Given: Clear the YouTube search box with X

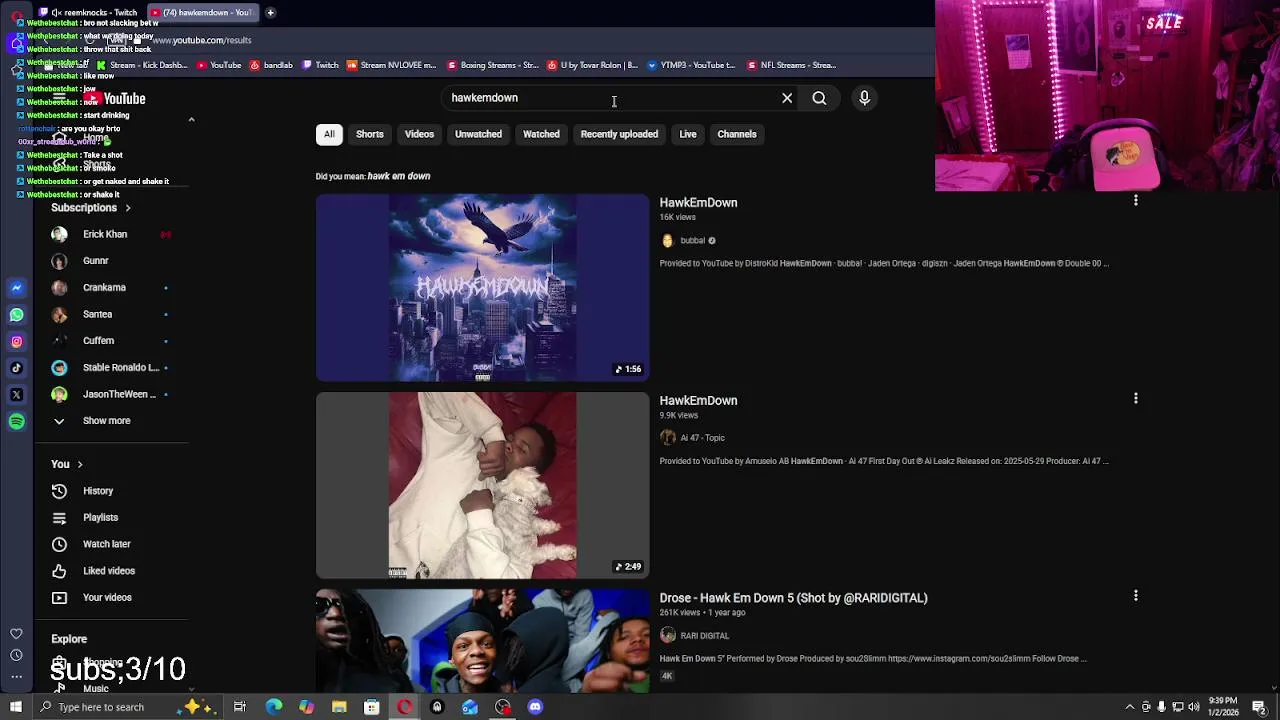Looking at the screenshot, I should pyautogui.click(x=787, y=98).
